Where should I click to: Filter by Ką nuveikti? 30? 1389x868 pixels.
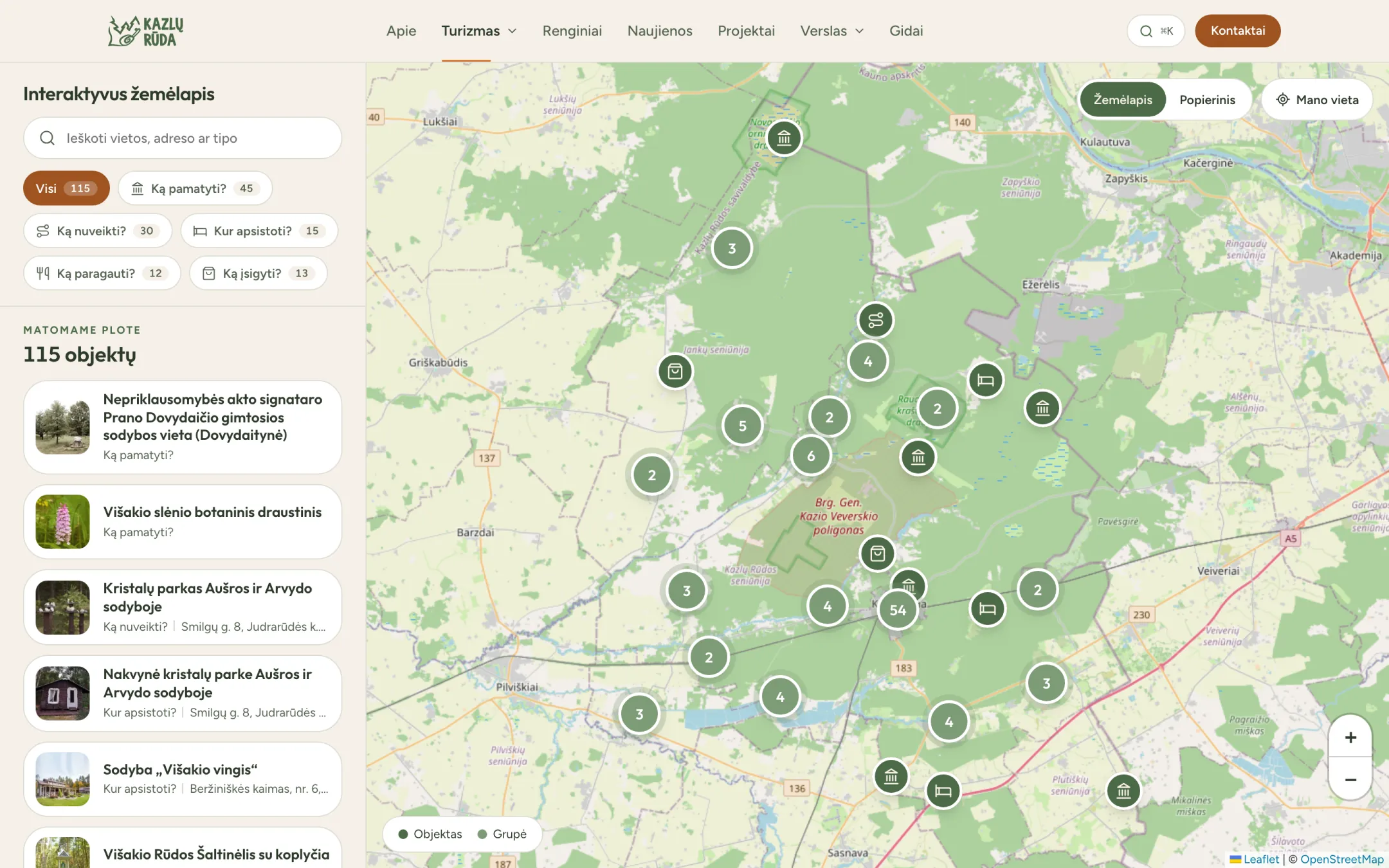pyautogui.click(x=98, y=231)
